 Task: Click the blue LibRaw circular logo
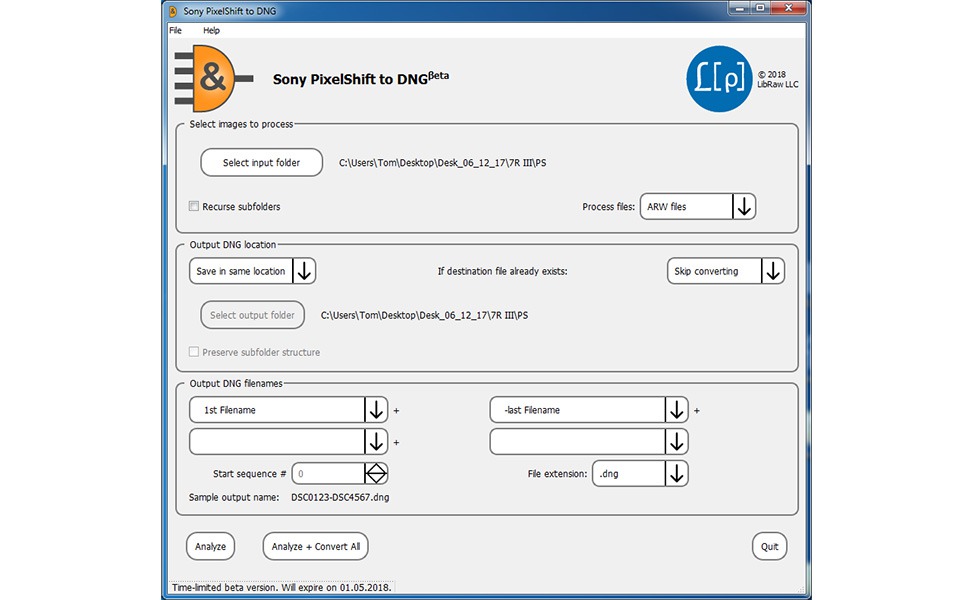[719, 79]
